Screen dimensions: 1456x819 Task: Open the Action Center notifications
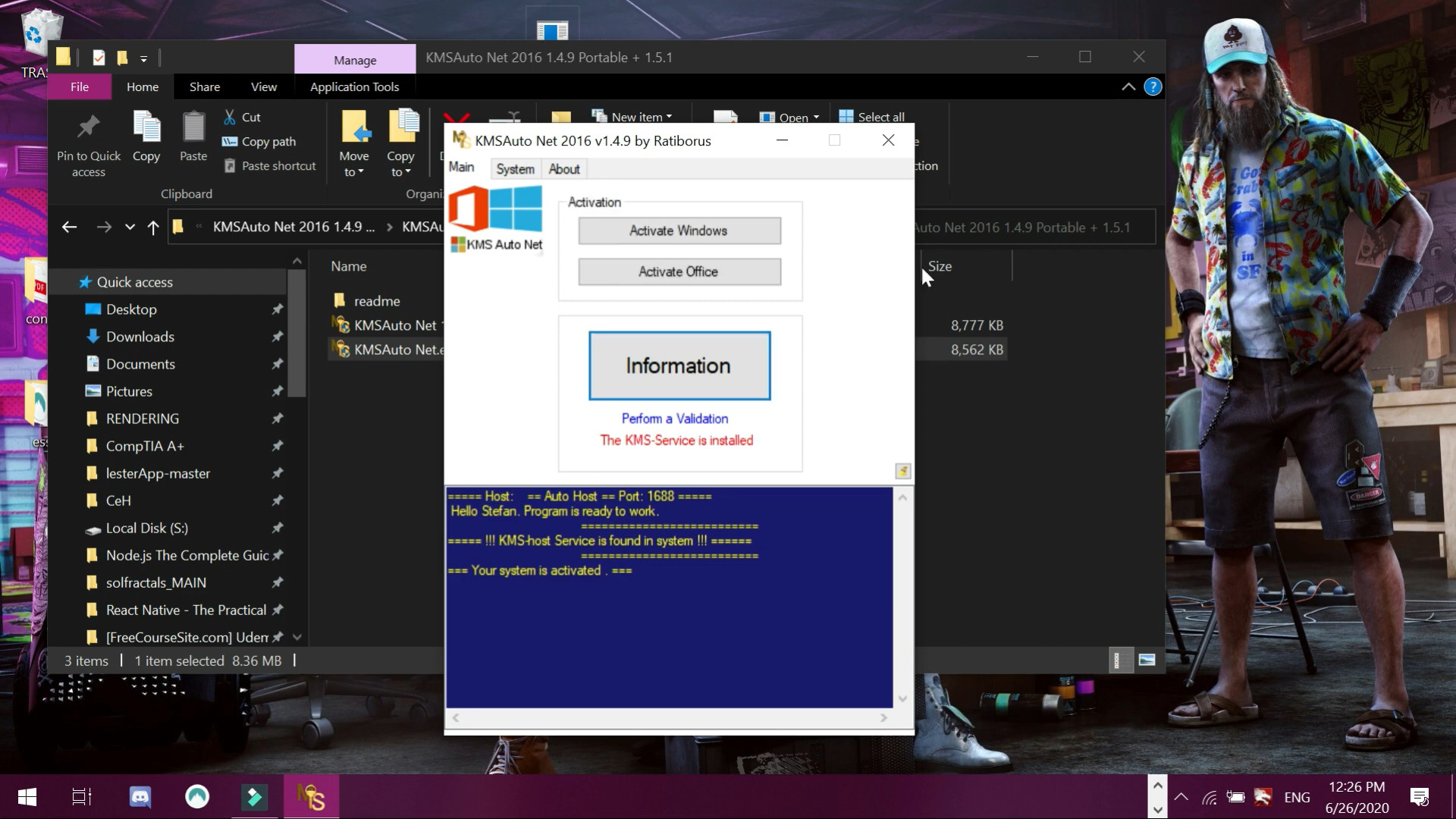(1419, 797)
